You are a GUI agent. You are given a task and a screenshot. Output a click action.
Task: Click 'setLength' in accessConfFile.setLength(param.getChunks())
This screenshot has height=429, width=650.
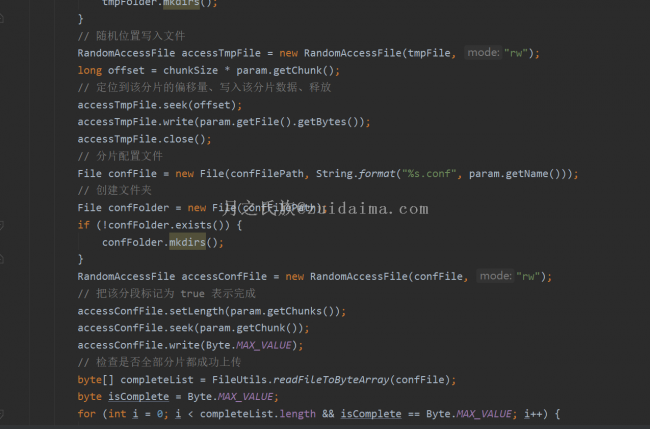pos(196,311)
